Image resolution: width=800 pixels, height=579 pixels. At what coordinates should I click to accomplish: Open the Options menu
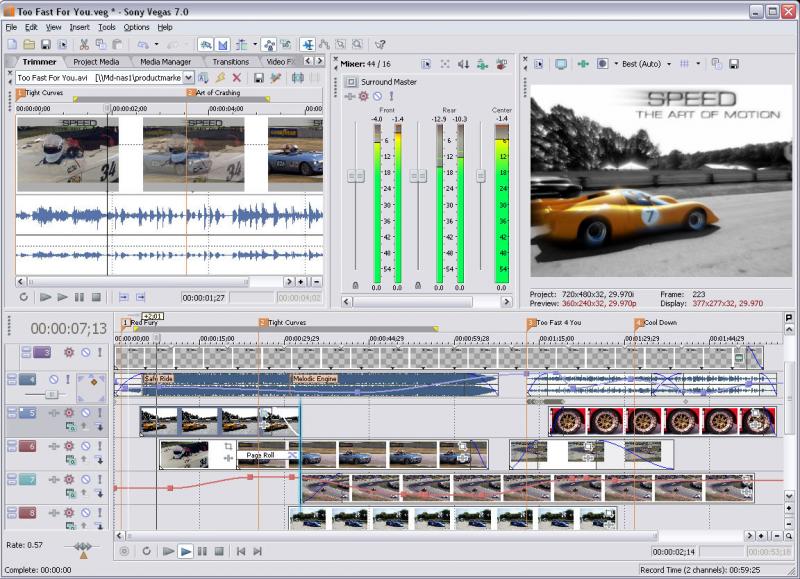[x=136, y=27]
